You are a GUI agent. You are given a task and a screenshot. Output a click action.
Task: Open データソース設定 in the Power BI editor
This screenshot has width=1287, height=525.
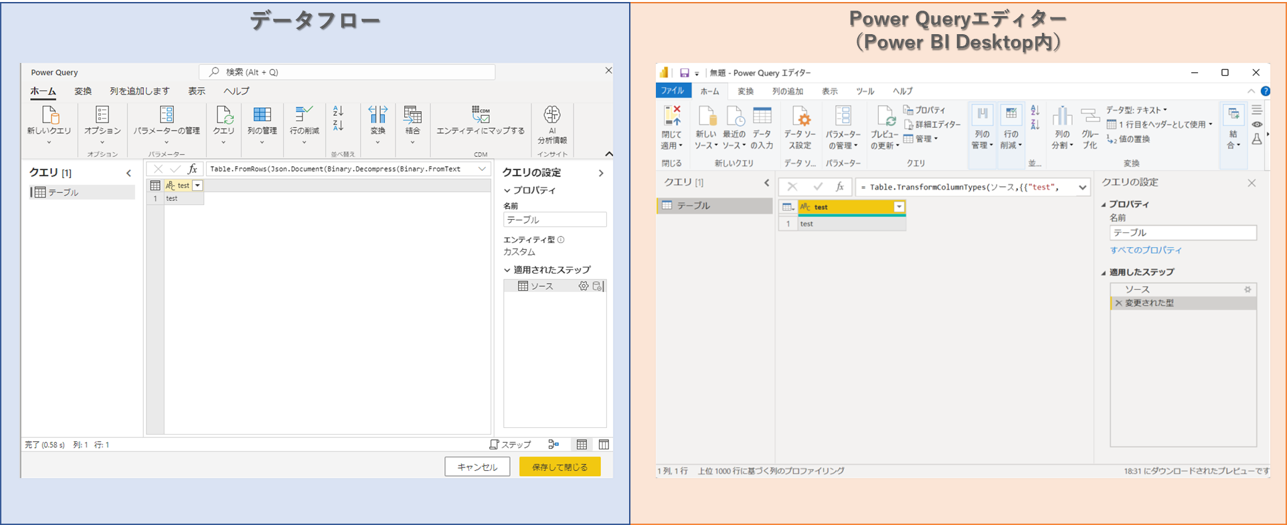[x=801, y=128]
